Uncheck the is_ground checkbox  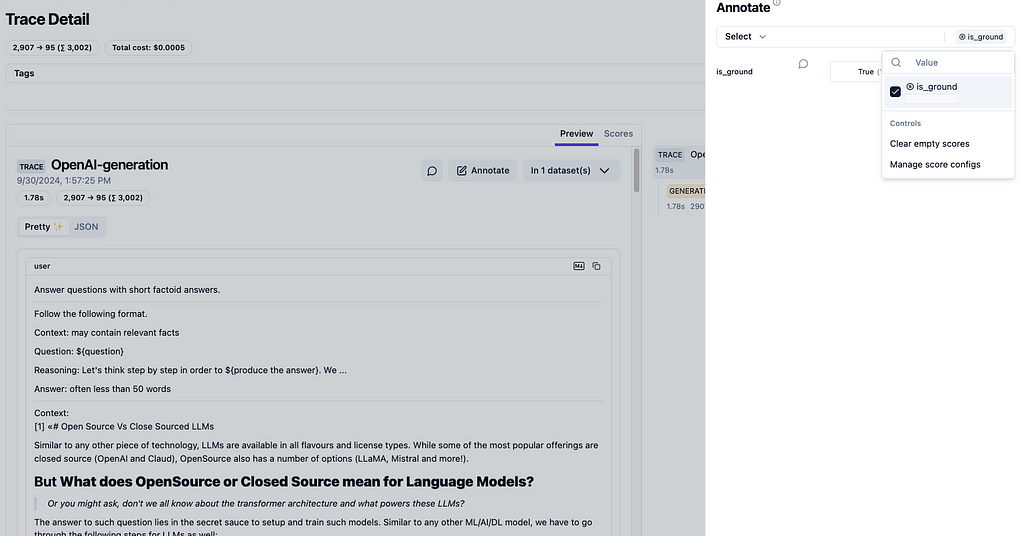(895, 92)
